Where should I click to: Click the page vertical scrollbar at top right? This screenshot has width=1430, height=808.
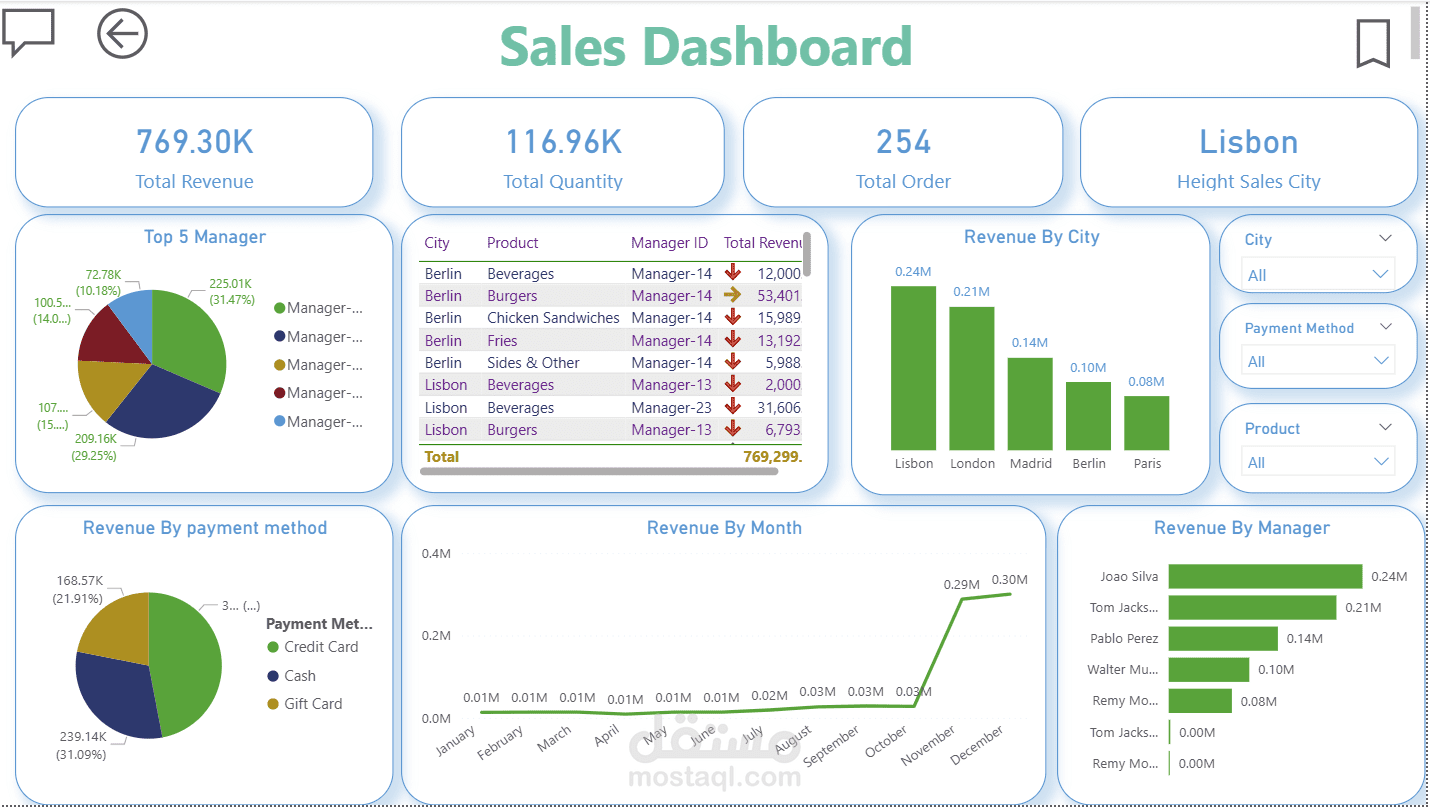tap(1415, 33)
